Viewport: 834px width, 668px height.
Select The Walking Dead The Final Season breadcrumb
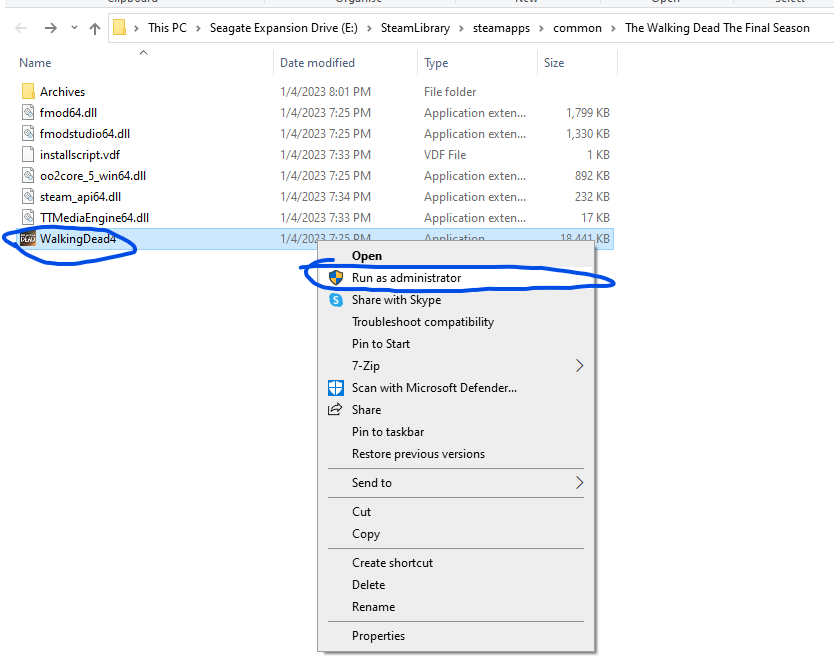(x=717, y=28)
